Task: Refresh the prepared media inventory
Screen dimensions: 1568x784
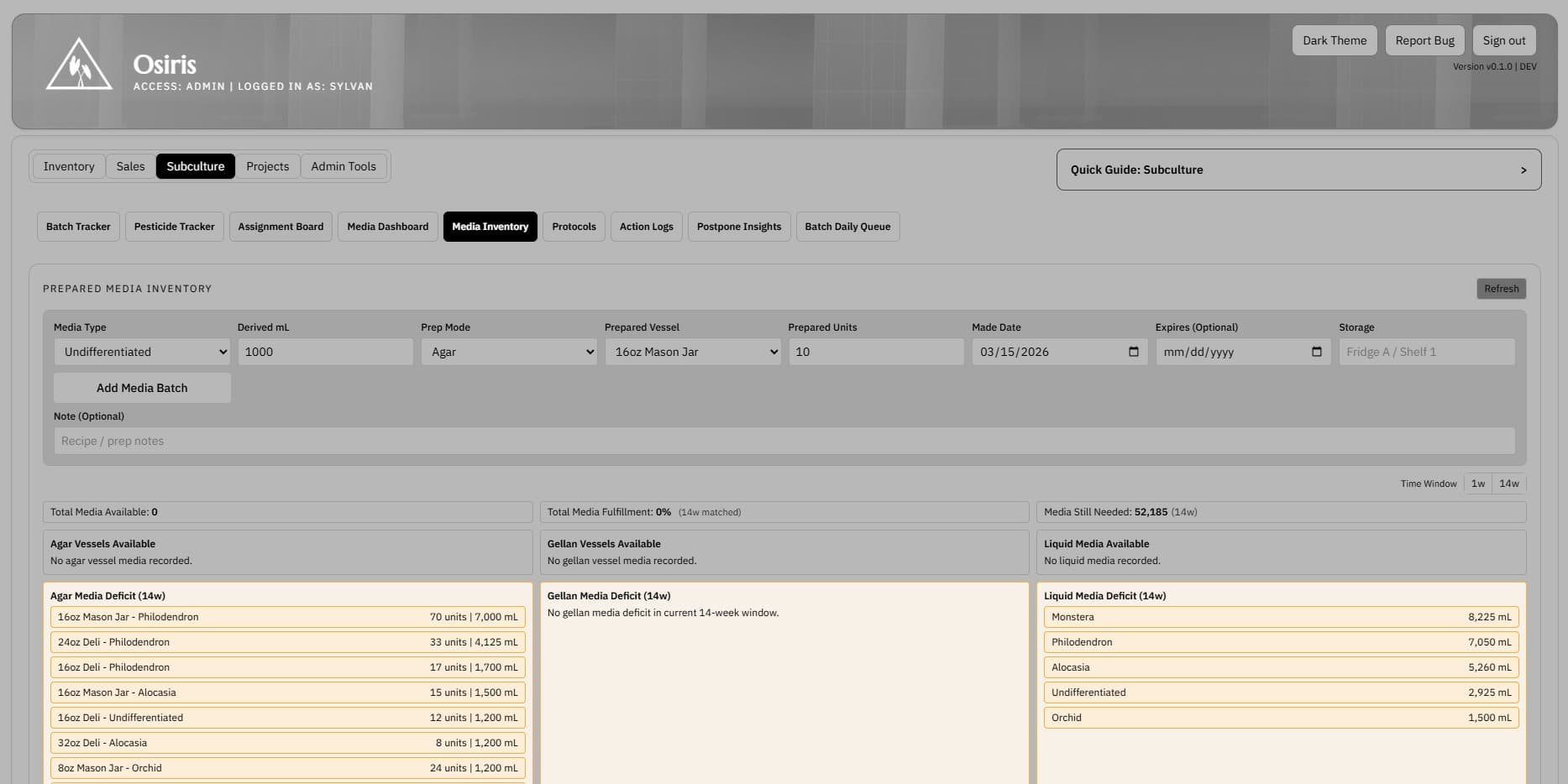Action: point(1501,288)
